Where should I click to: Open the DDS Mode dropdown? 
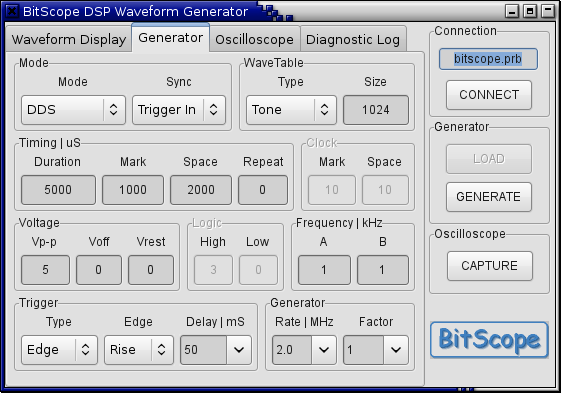[x=73, y=110]
